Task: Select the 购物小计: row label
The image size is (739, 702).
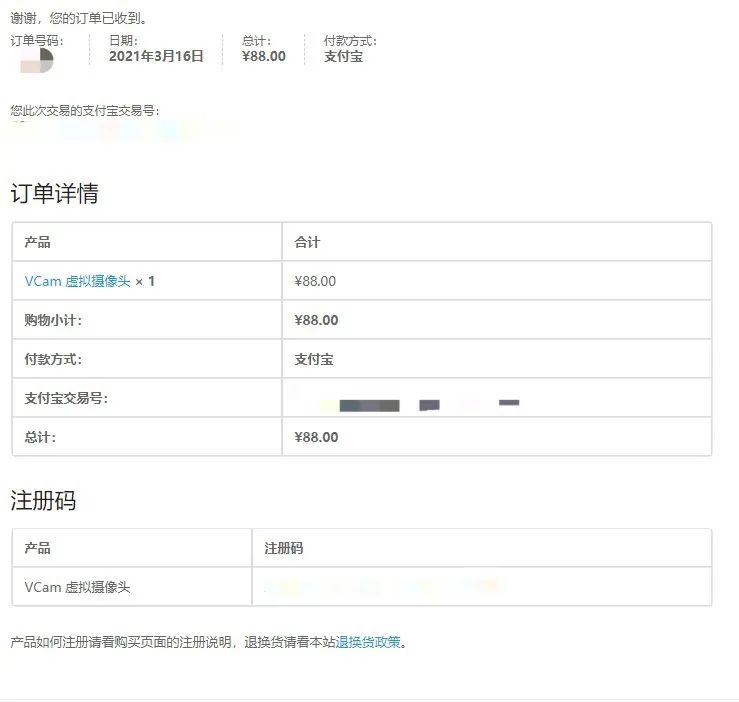Action: (x=53, y=320)
